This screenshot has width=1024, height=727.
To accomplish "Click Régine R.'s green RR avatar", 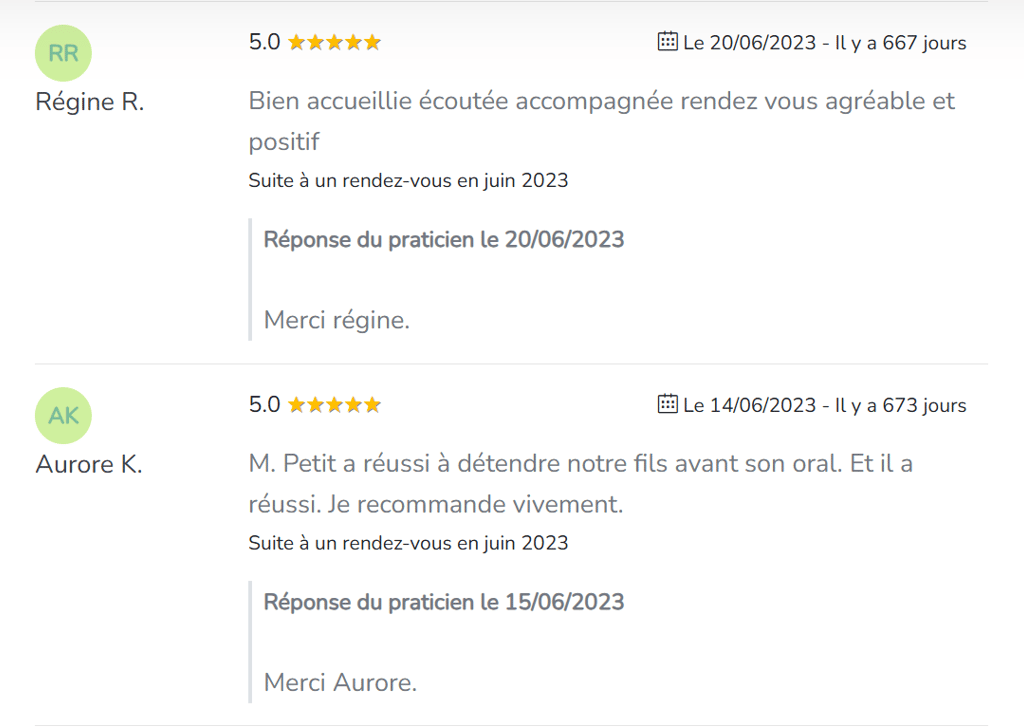I will coord(63,53).
